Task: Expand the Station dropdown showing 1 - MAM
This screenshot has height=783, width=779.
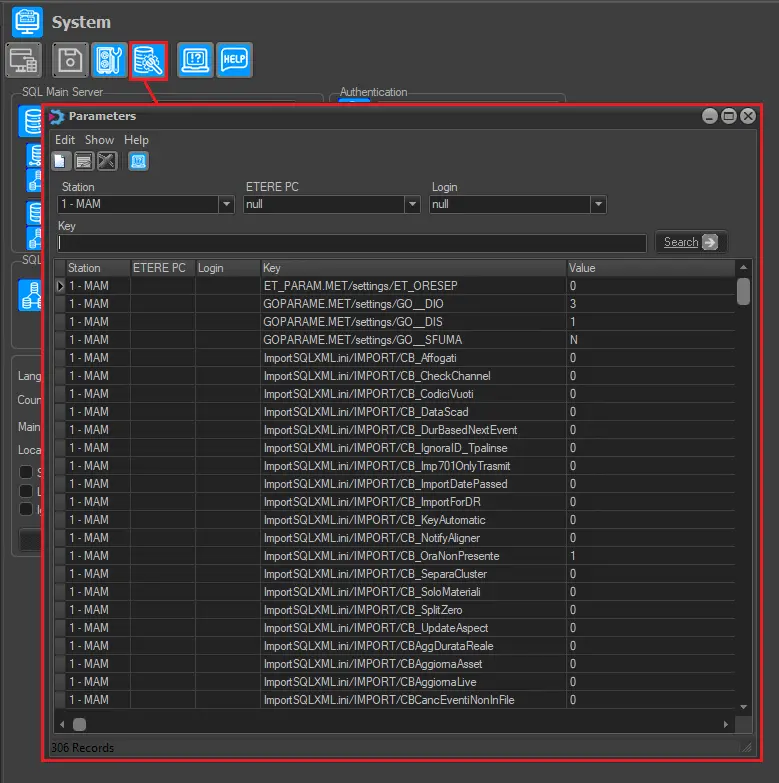Action: click(x=226, y=204)
